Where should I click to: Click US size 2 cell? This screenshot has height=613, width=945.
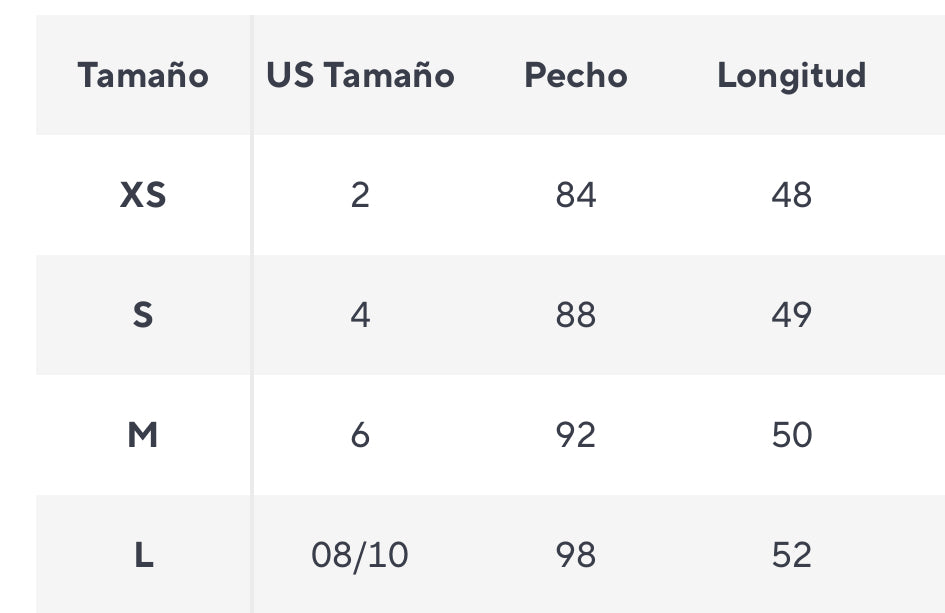[x=360, y=195]
